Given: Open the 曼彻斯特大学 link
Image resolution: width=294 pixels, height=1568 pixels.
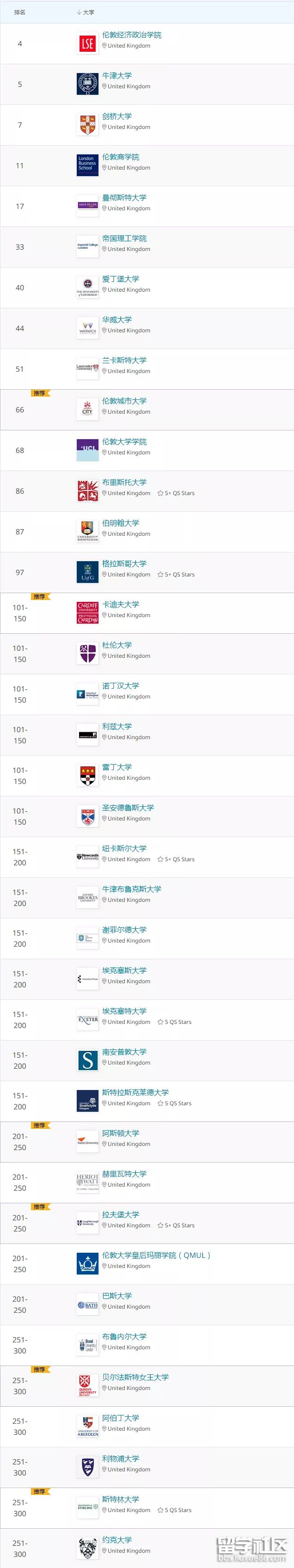Looking at the screenshot, I should coord(124,198).
